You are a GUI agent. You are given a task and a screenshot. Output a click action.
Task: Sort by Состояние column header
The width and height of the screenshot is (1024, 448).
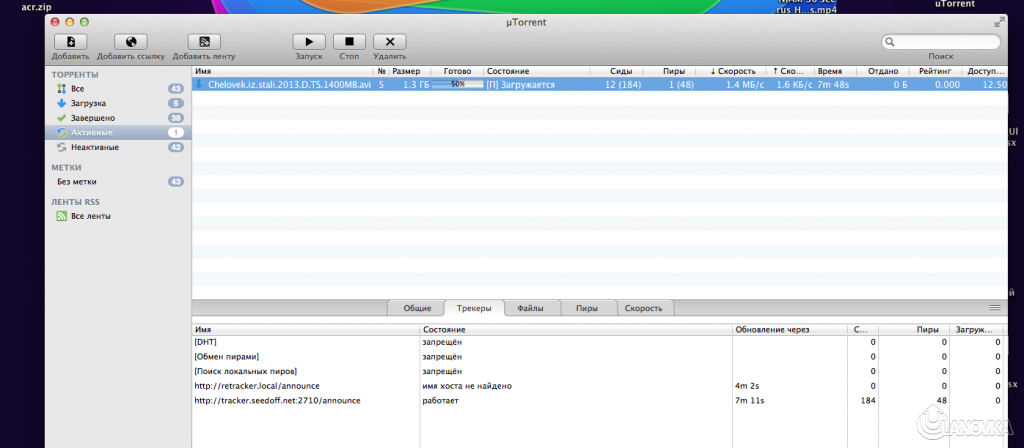(x=535, y=72)
